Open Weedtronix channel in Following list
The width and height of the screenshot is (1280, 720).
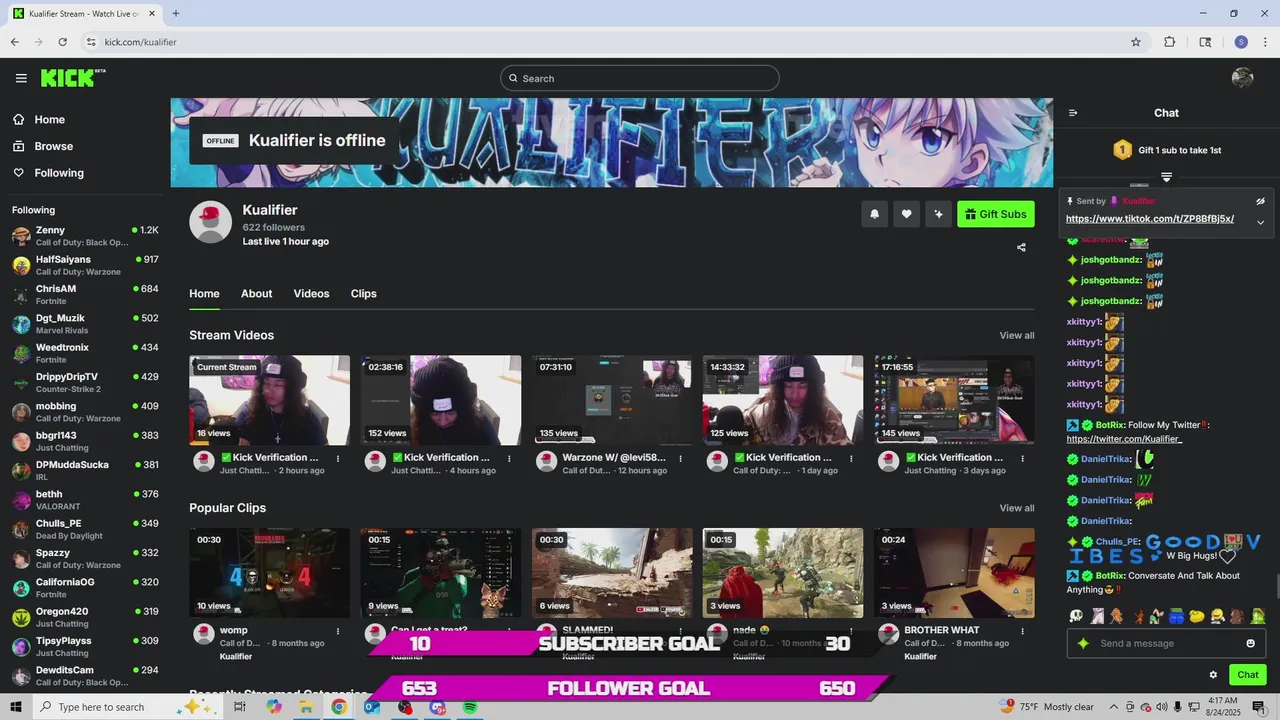pos(85,353)
